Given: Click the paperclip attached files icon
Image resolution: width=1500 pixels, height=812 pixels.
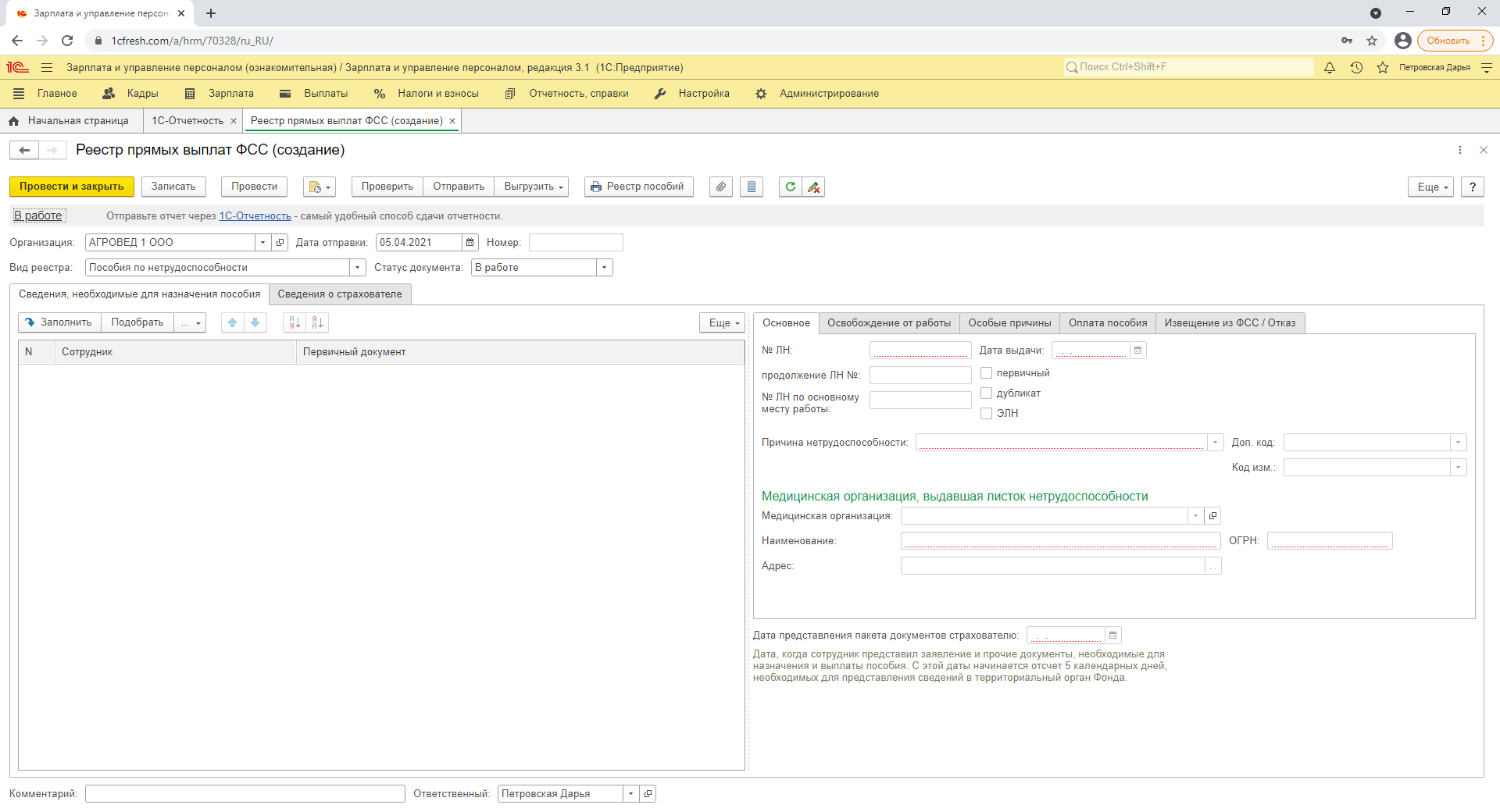Looking at the screenshot, I should click(720, 187).
